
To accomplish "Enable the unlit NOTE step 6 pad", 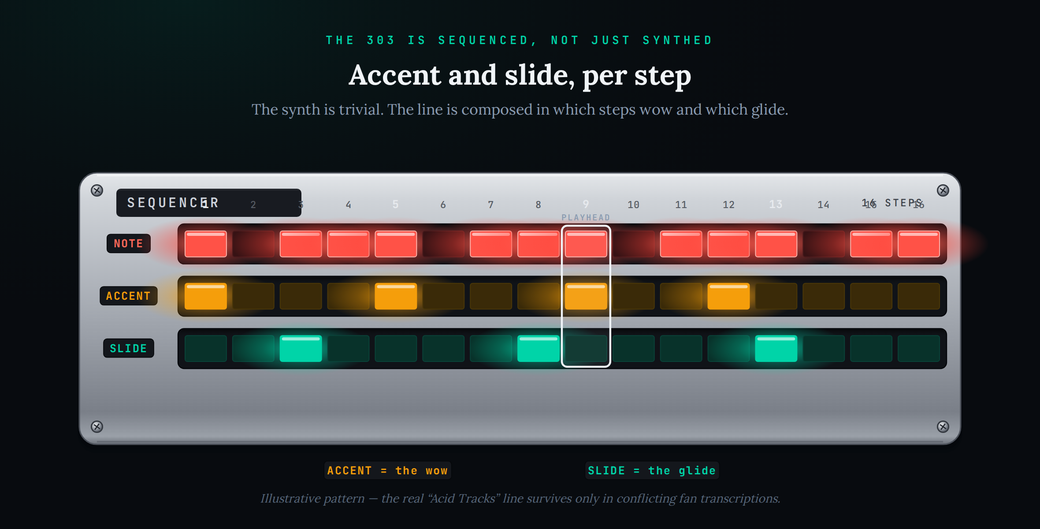I will coord(443,244).
